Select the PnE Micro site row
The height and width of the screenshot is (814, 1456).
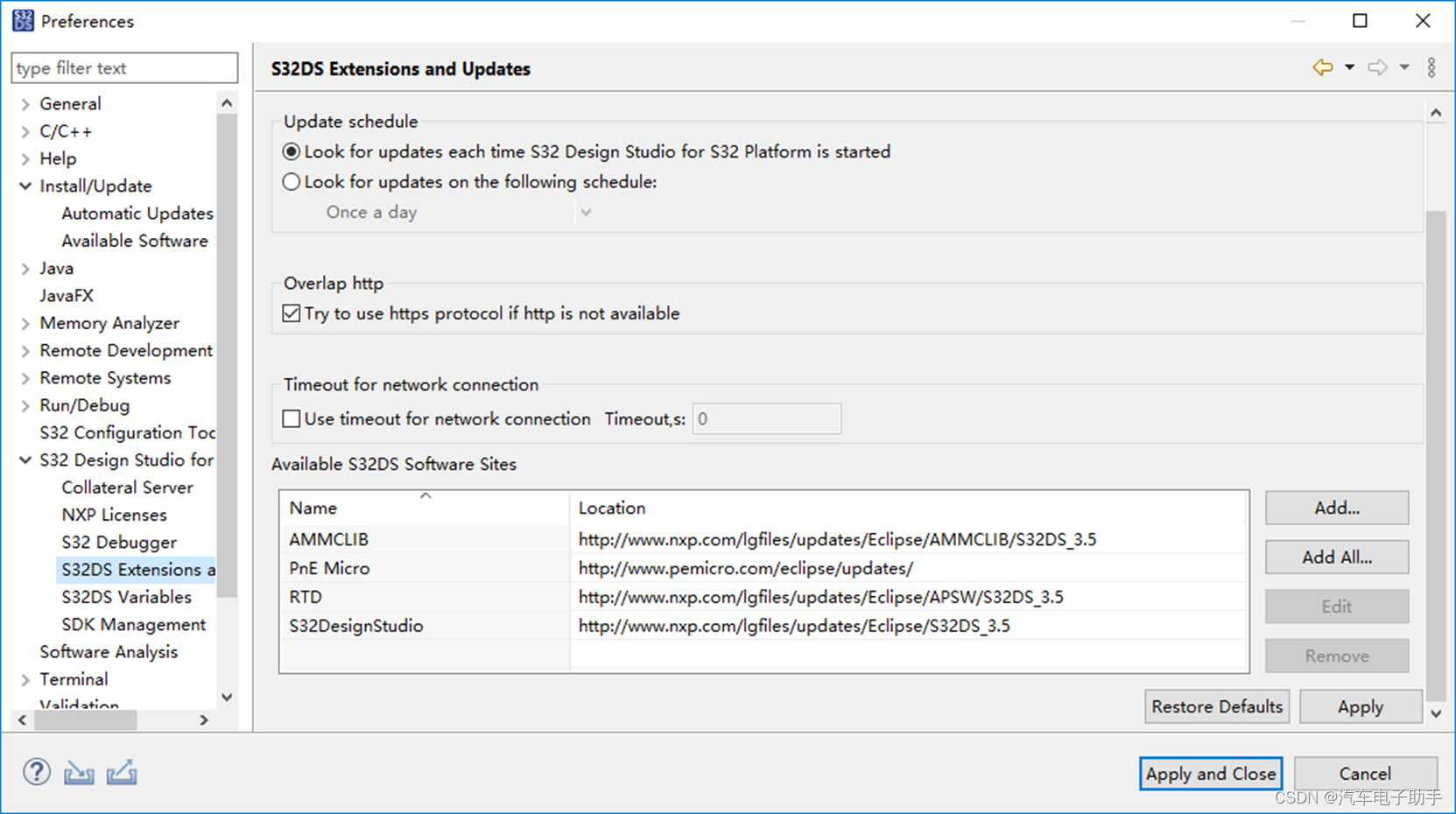coord(763,568)
